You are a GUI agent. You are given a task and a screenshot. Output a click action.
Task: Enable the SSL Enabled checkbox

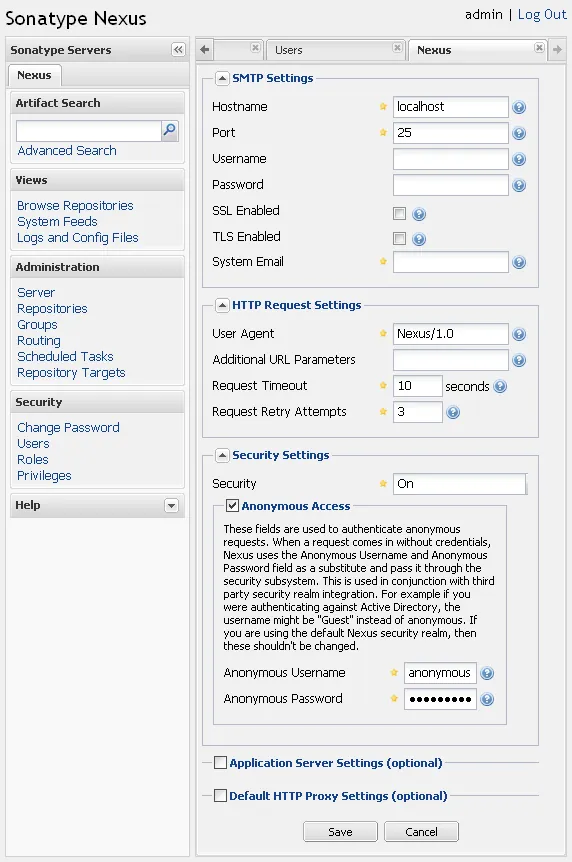(399, 213)
